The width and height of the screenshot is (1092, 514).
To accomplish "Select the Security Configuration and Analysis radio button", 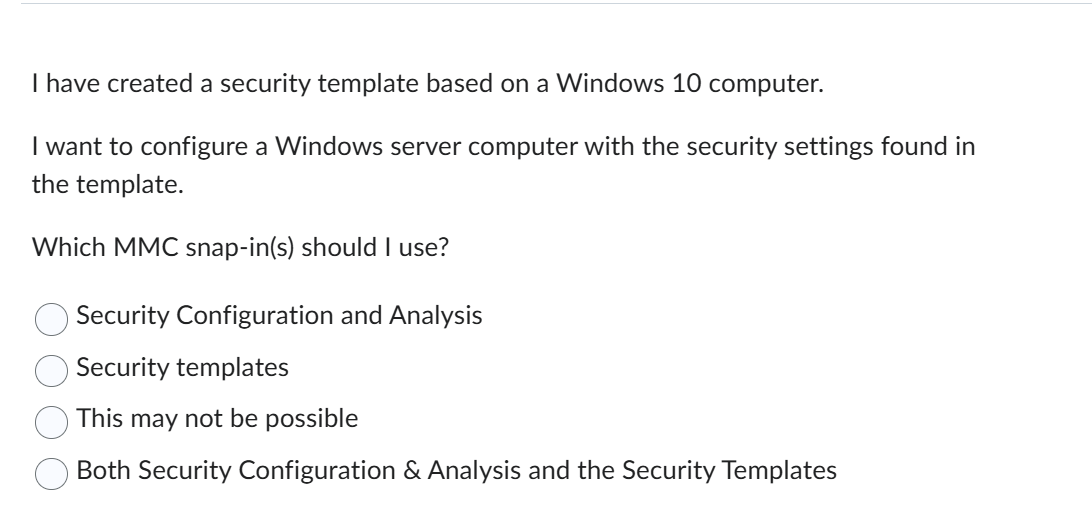I will click(x=52, y=319).
